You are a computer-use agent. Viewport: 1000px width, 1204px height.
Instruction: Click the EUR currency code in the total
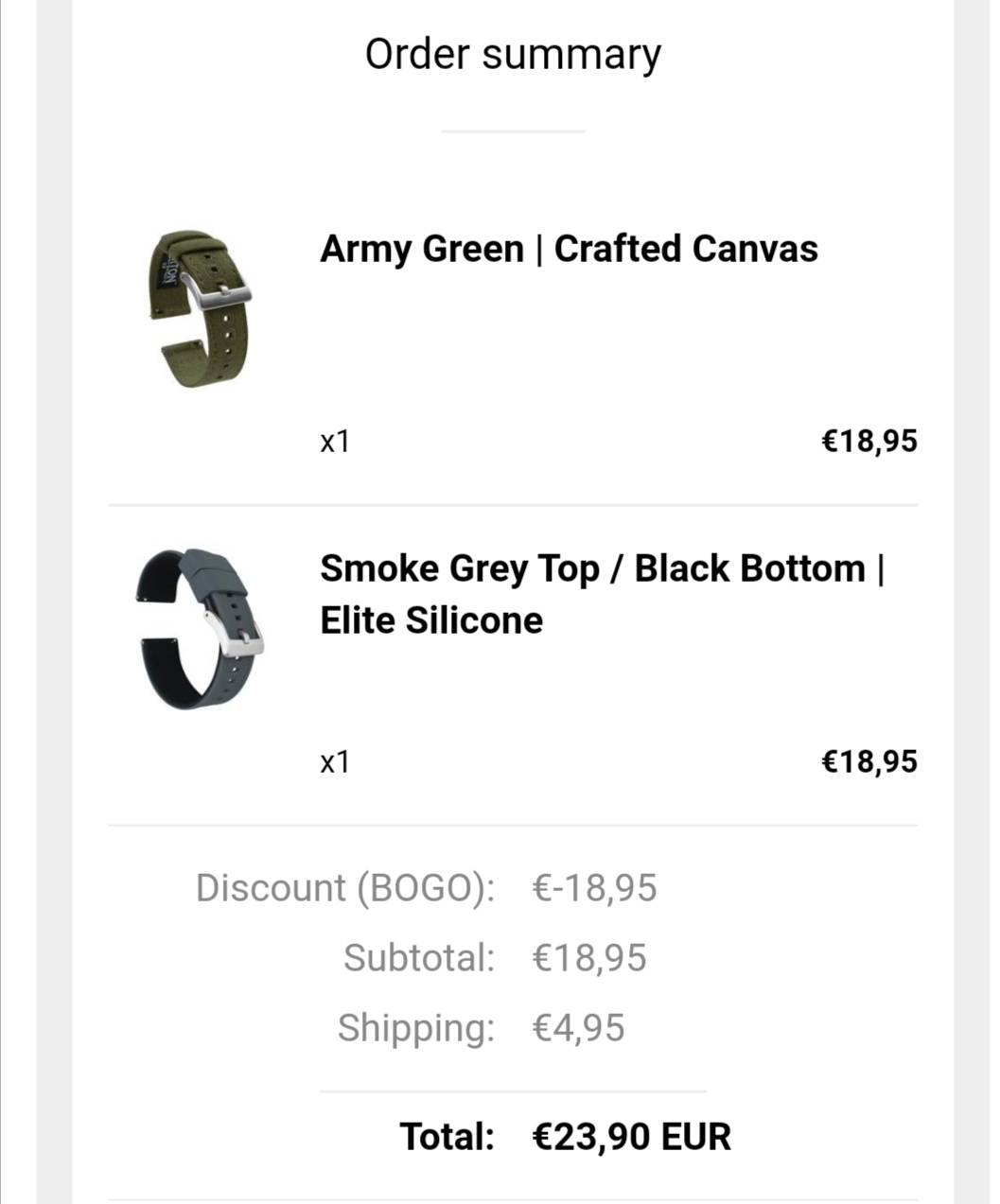[696, 1136]
